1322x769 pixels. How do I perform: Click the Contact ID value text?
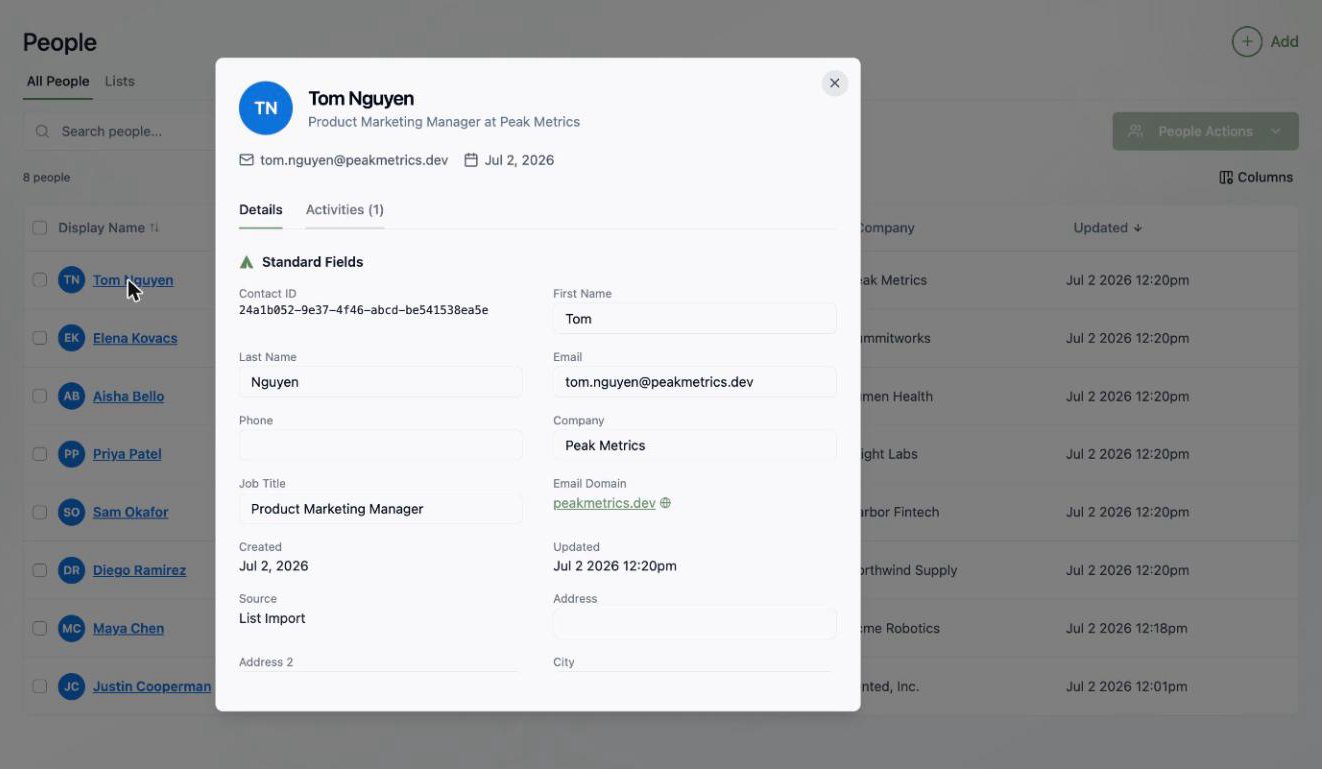(363, 310)
